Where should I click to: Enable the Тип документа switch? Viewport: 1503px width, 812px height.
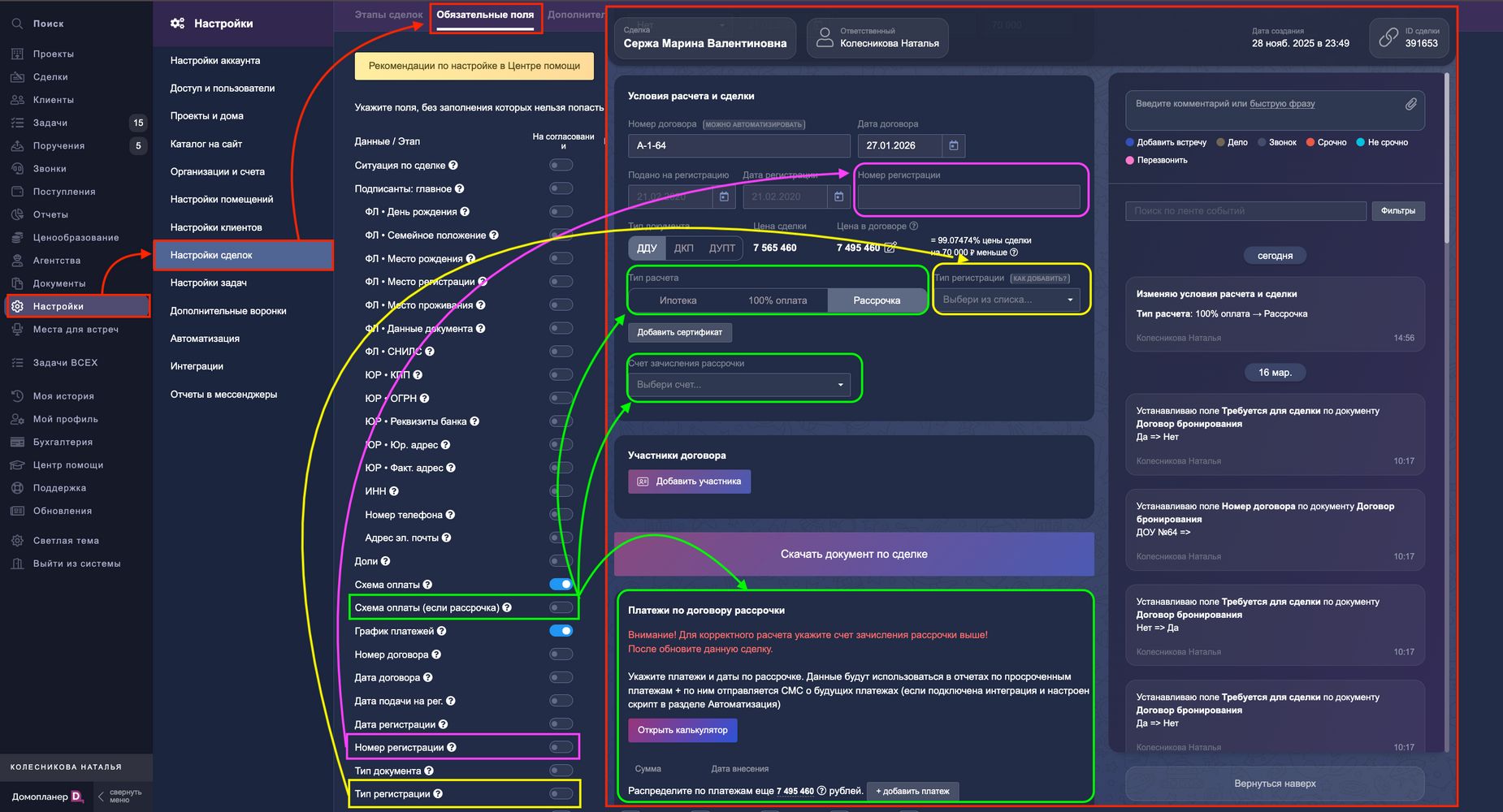click(x=561, y=771)
